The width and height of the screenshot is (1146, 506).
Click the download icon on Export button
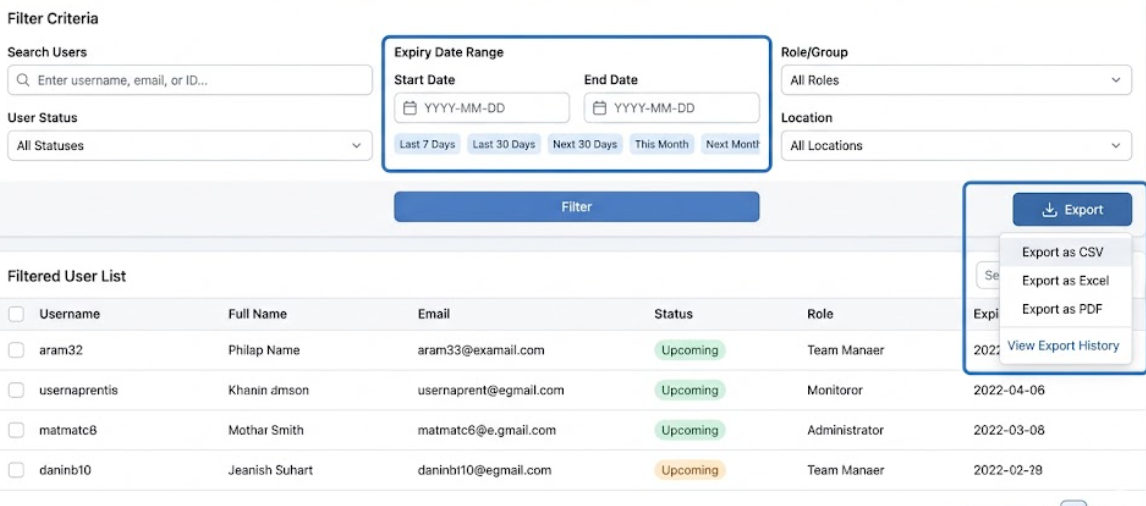1050,210
